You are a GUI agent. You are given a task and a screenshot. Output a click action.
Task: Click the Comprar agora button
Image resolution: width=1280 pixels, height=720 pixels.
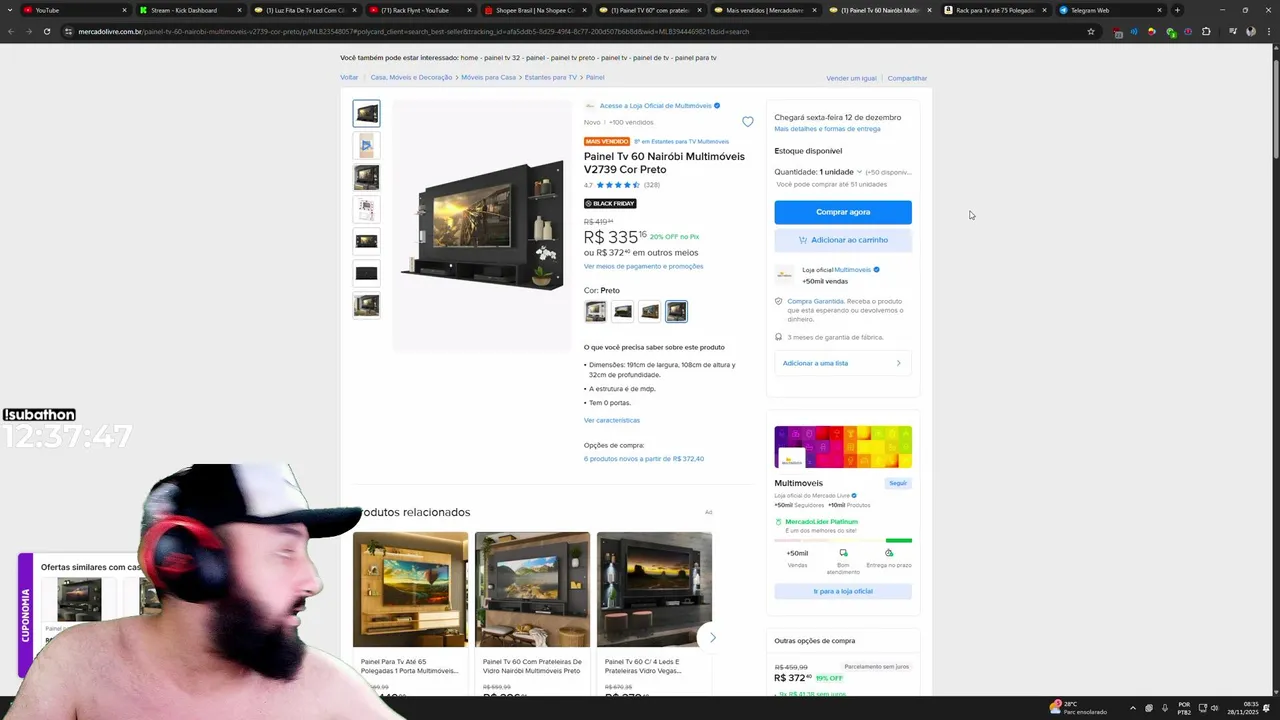[x=843, y=212]
